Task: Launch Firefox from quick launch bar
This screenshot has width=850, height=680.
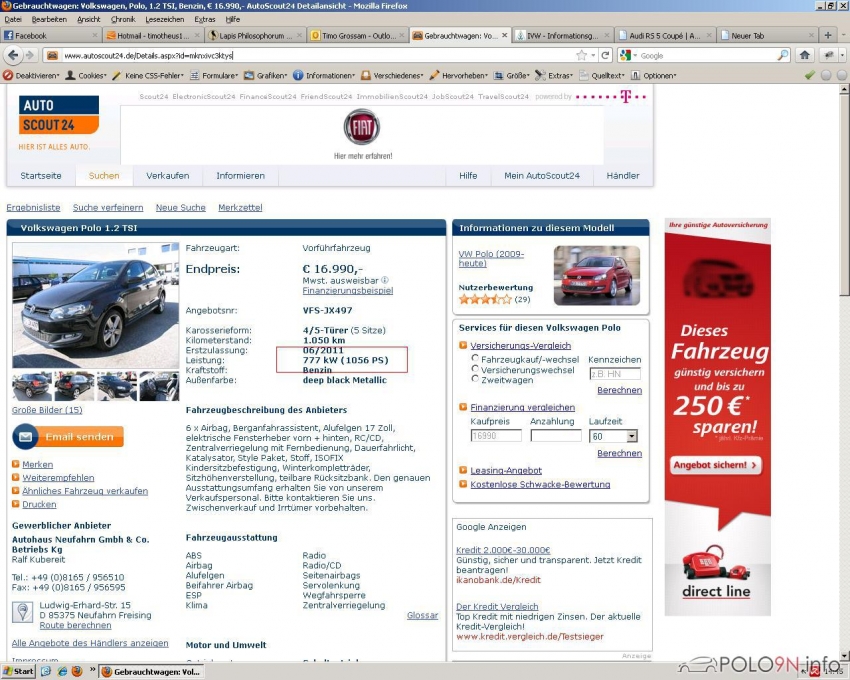Action: click(77, 671)
